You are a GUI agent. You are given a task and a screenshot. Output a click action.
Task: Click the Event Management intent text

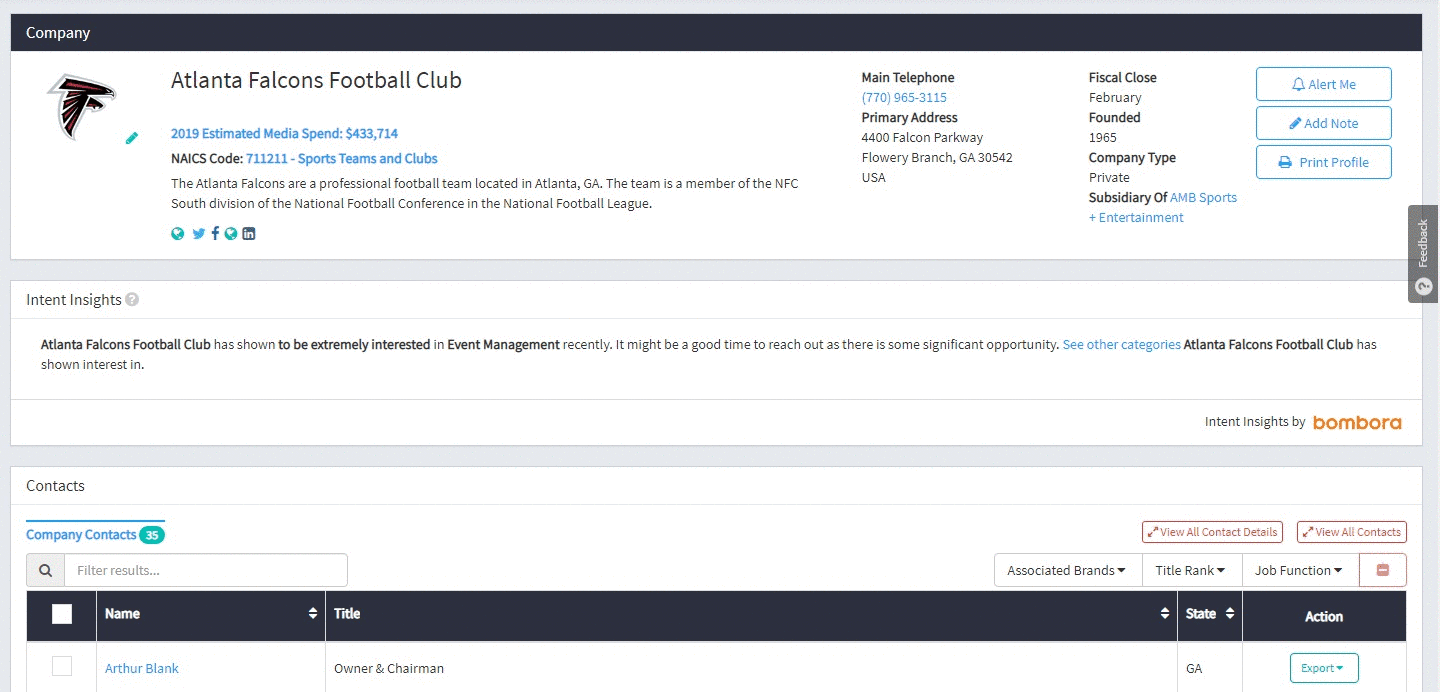point(503,344)
